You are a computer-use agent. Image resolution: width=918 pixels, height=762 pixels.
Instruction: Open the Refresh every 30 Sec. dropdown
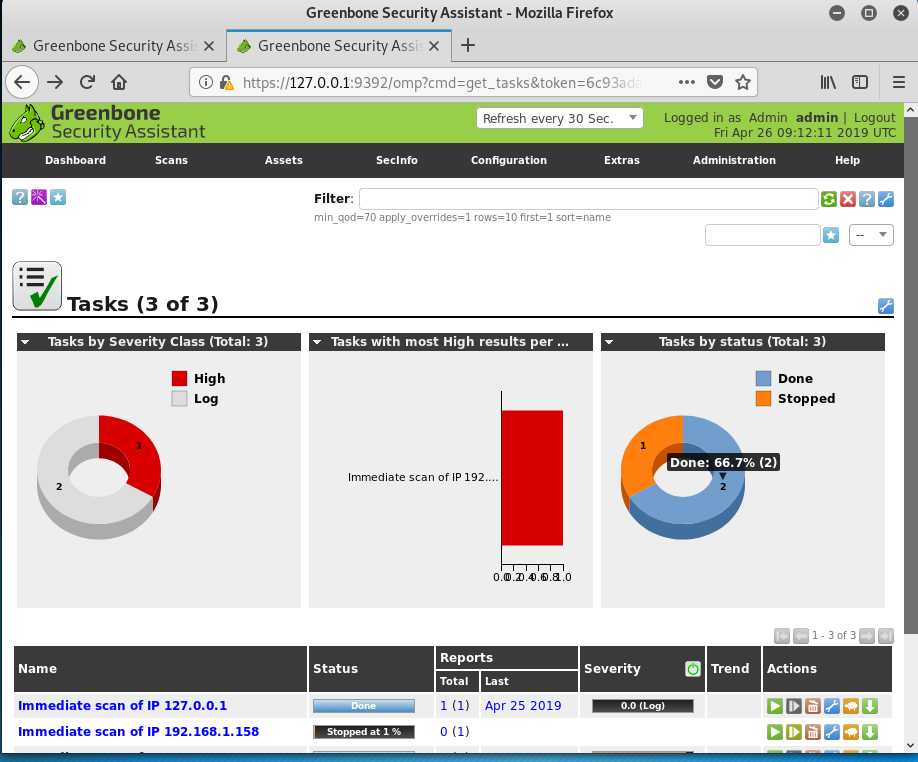560,118
